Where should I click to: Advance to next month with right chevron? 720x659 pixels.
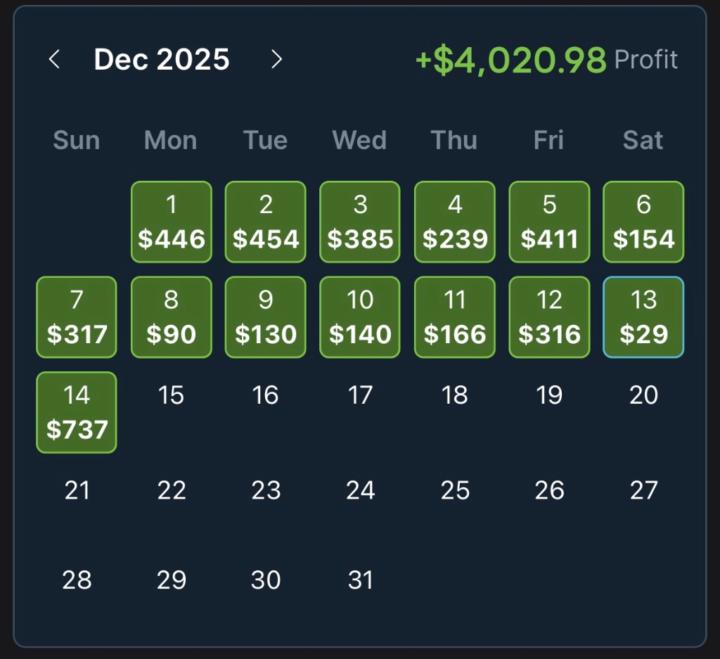pyautogui.click(x=276, y=60)
